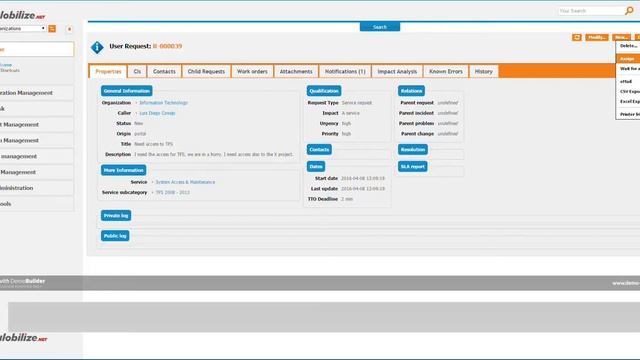Click the Origin value 'portal'
640x360 pixels.
tap(140, 134)
